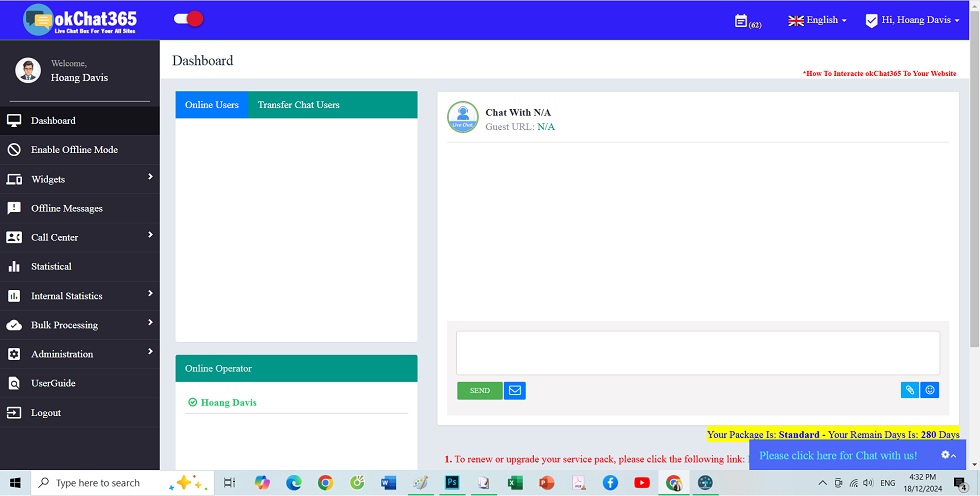Click the calendar icon in top bar

pyautogui.click(x=741, y=20)
